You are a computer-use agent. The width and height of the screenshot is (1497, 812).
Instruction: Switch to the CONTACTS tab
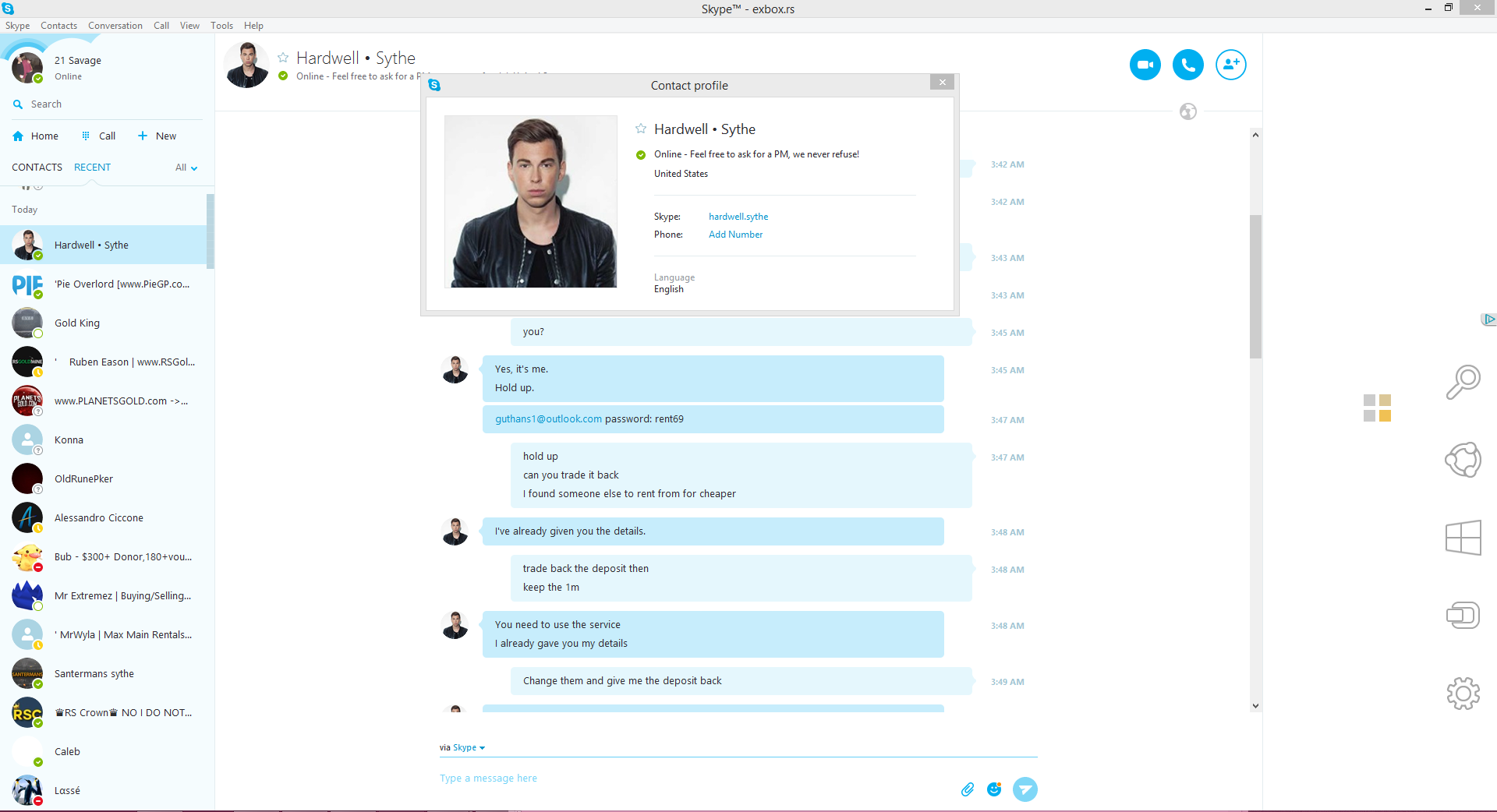(x=37, y=168)
